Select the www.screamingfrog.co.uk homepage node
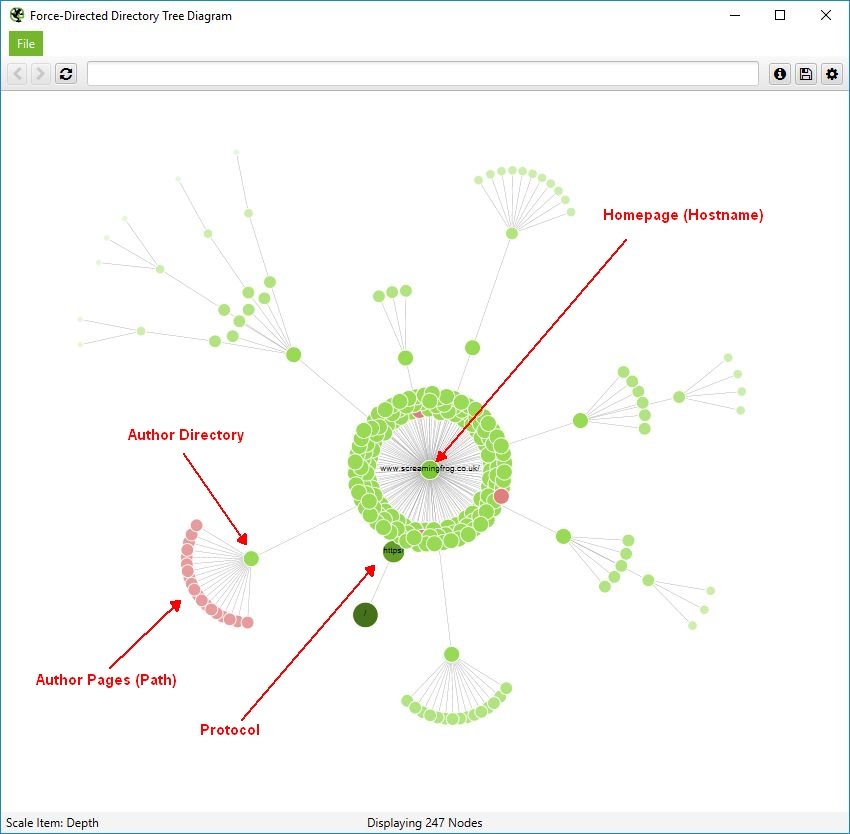Image resolution: width=850 pixels, height=834 pixels. (429, 470)
